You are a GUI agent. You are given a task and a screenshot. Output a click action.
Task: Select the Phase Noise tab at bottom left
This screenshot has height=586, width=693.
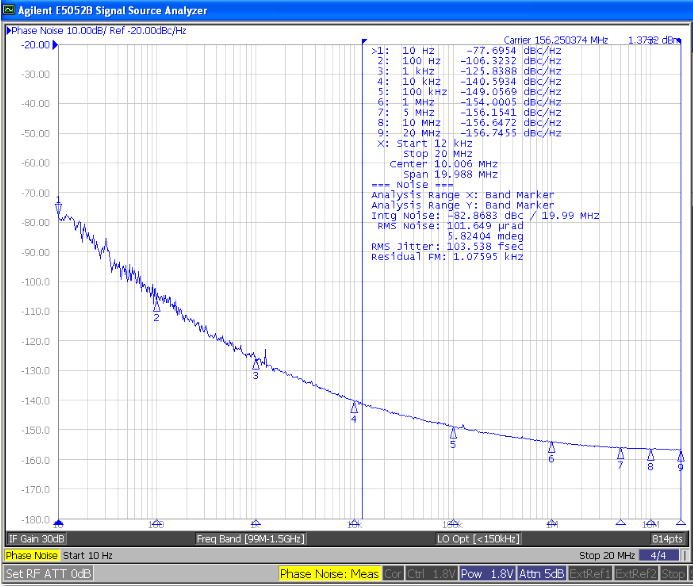pyautogui.click(x=32, y=555)
